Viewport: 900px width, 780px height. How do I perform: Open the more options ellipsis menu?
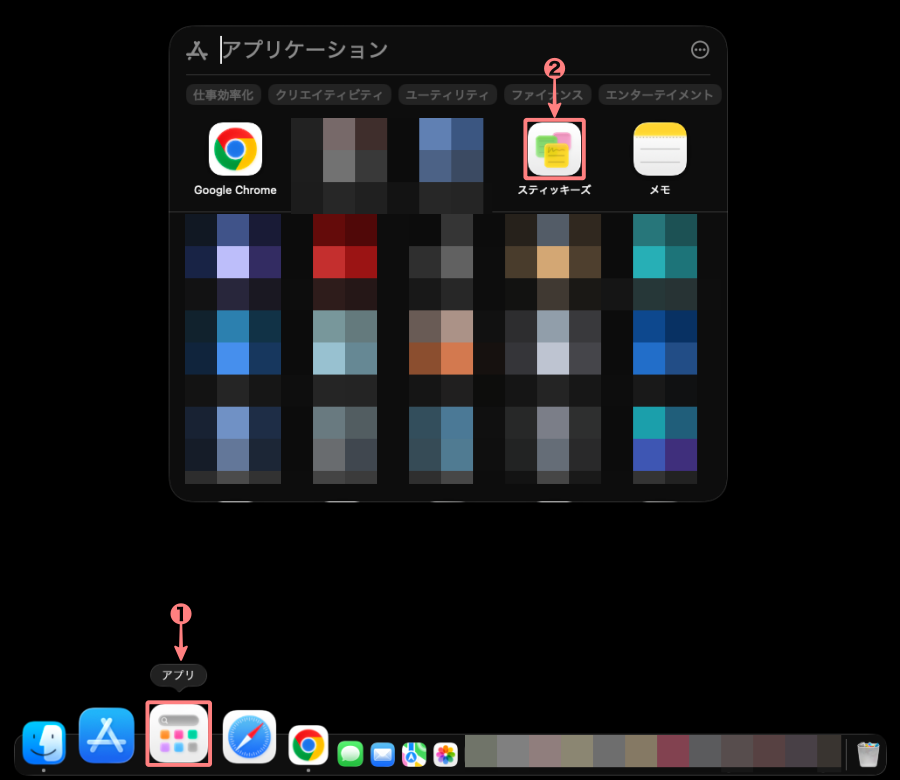pyautogui.click(x=700, y=50)
